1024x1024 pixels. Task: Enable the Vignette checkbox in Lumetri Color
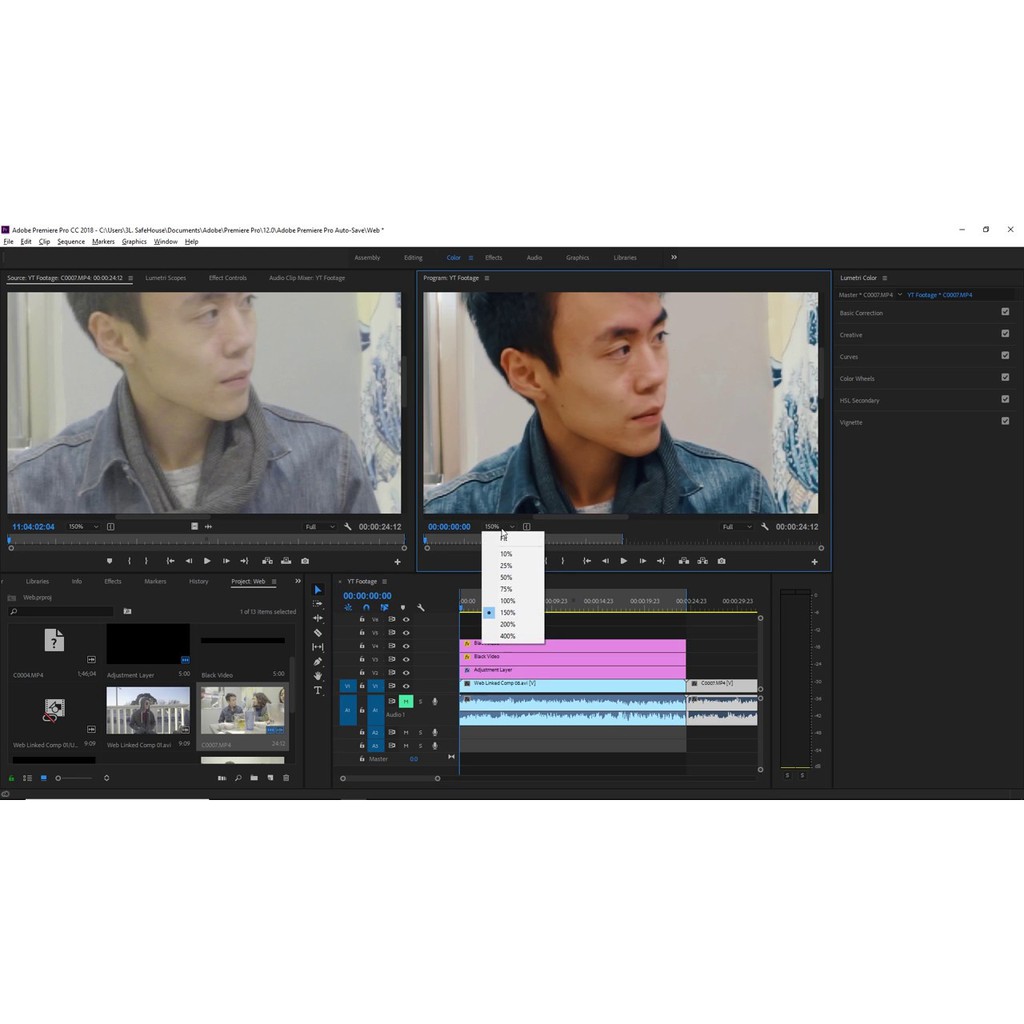pyautogui.click(x=1005, y=422)
